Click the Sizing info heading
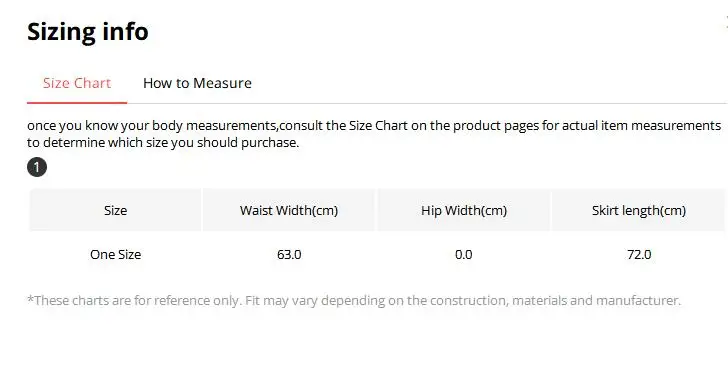The image size is (728, 371). 88,32
